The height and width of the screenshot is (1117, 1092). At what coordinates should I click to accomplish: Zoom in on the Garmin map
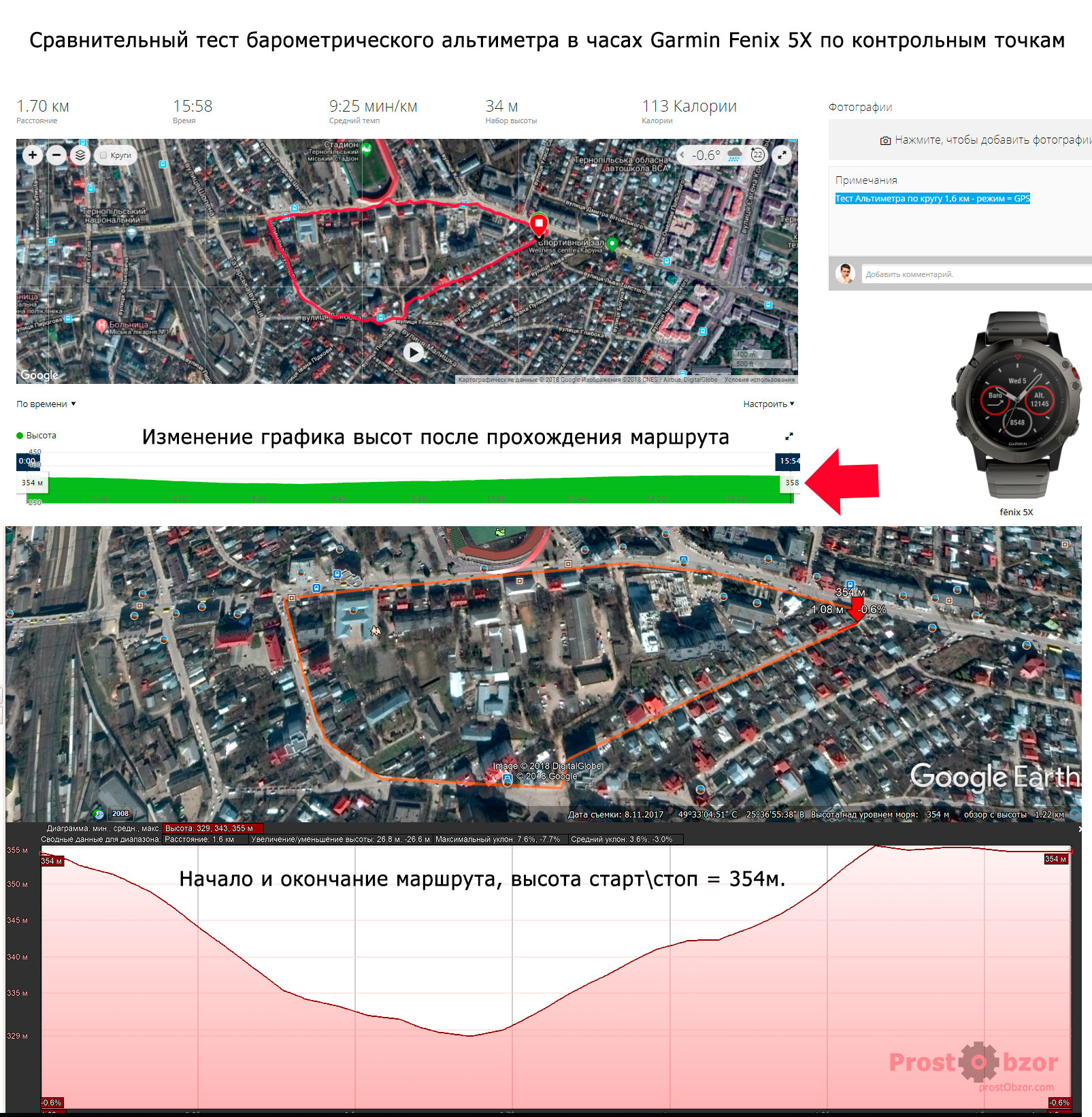pyautogui.click(x=33, y=155)
